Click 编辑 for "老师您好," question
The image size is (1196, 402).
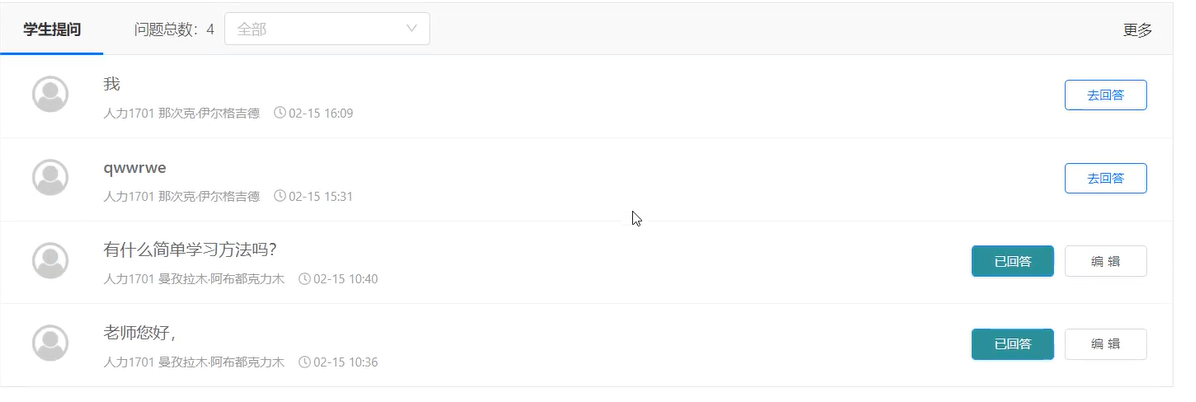1105,344
